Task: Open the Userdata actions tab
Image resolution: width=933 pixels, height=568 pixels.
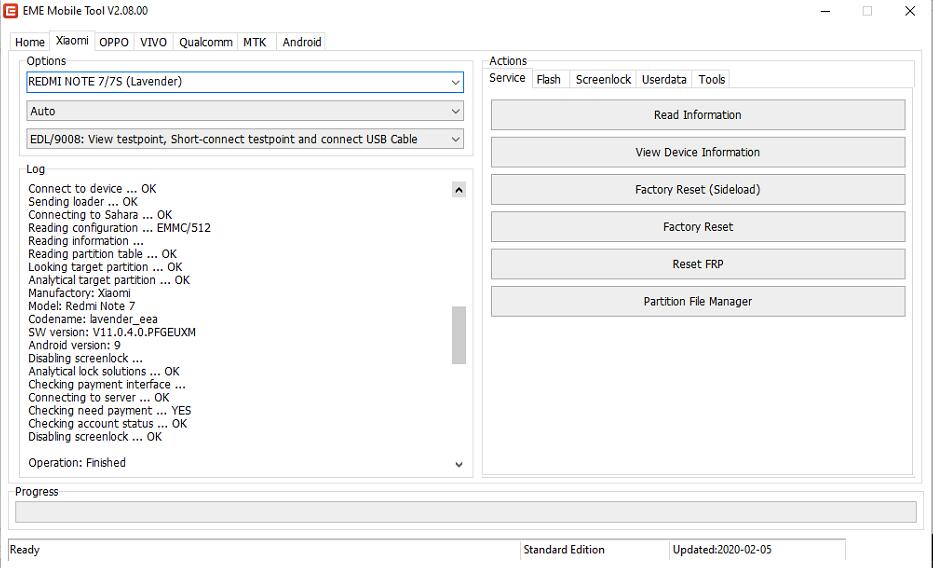Action: (x=664, y=80)
